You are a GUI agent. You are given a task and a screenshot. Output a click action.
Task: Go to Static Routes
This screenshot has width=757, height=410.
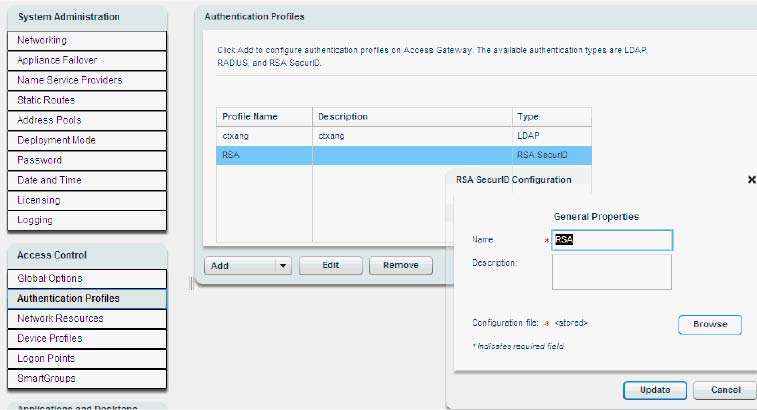87,100
